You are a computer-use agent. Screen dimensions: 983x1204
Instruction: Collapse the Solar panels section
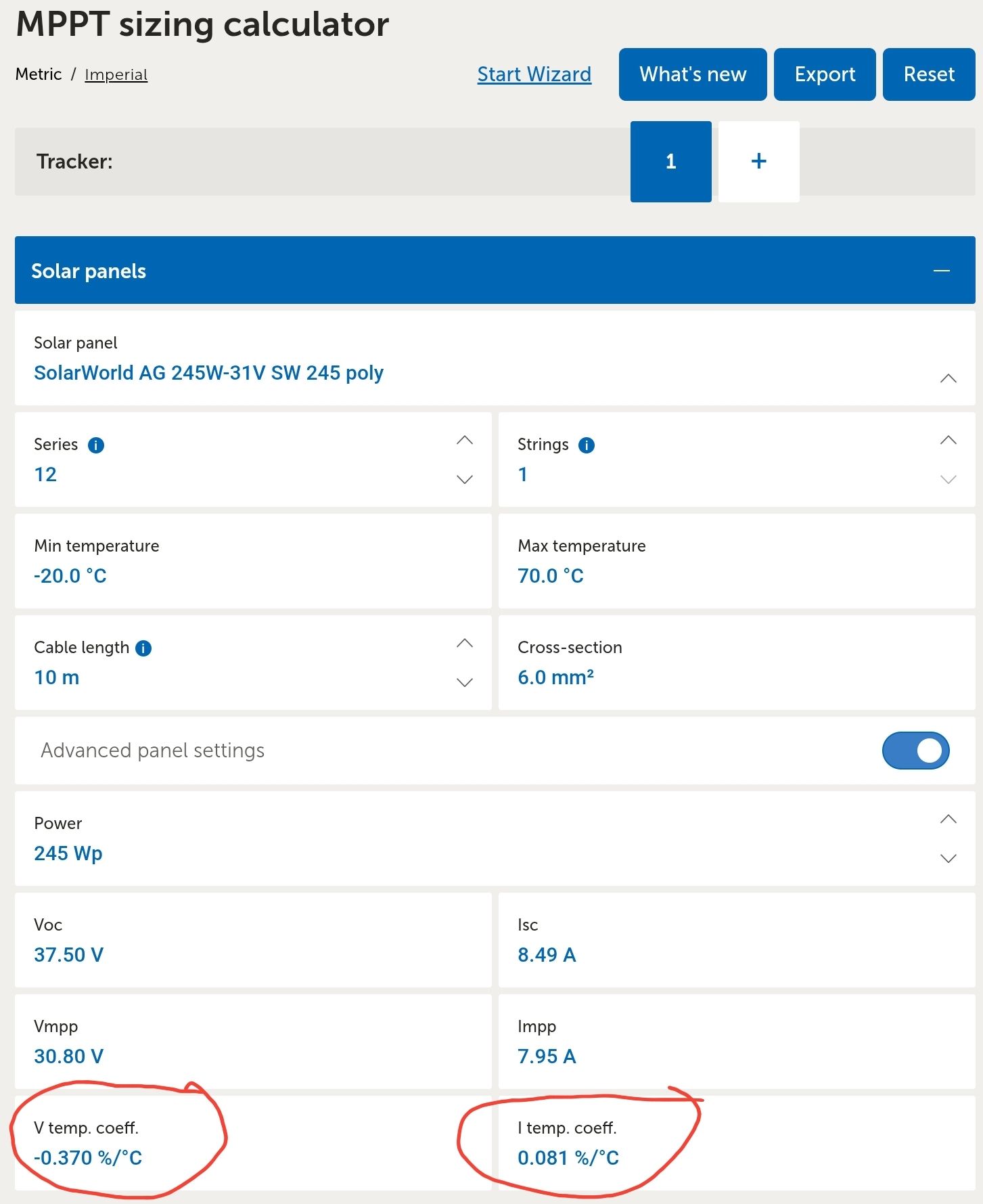tap(941, 271)
